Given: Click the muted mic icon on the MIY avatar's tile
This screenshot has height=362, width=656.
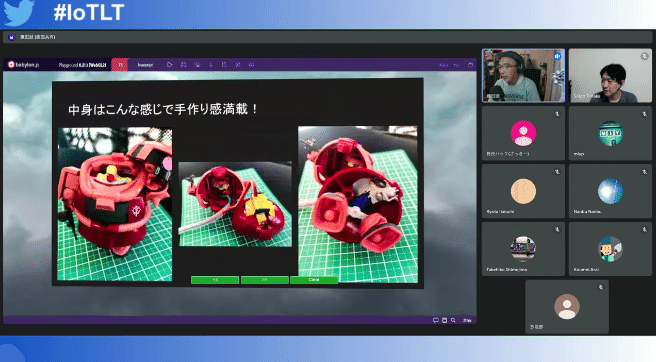Looking at the screenshot, I should click(x=644, y=113).
